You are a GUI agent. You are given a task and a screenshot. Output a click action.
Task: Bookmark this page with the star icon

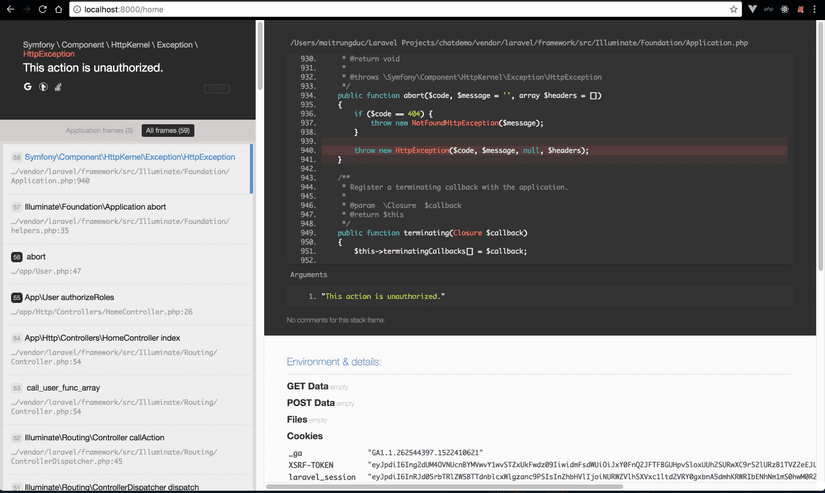tap(733, 9)
